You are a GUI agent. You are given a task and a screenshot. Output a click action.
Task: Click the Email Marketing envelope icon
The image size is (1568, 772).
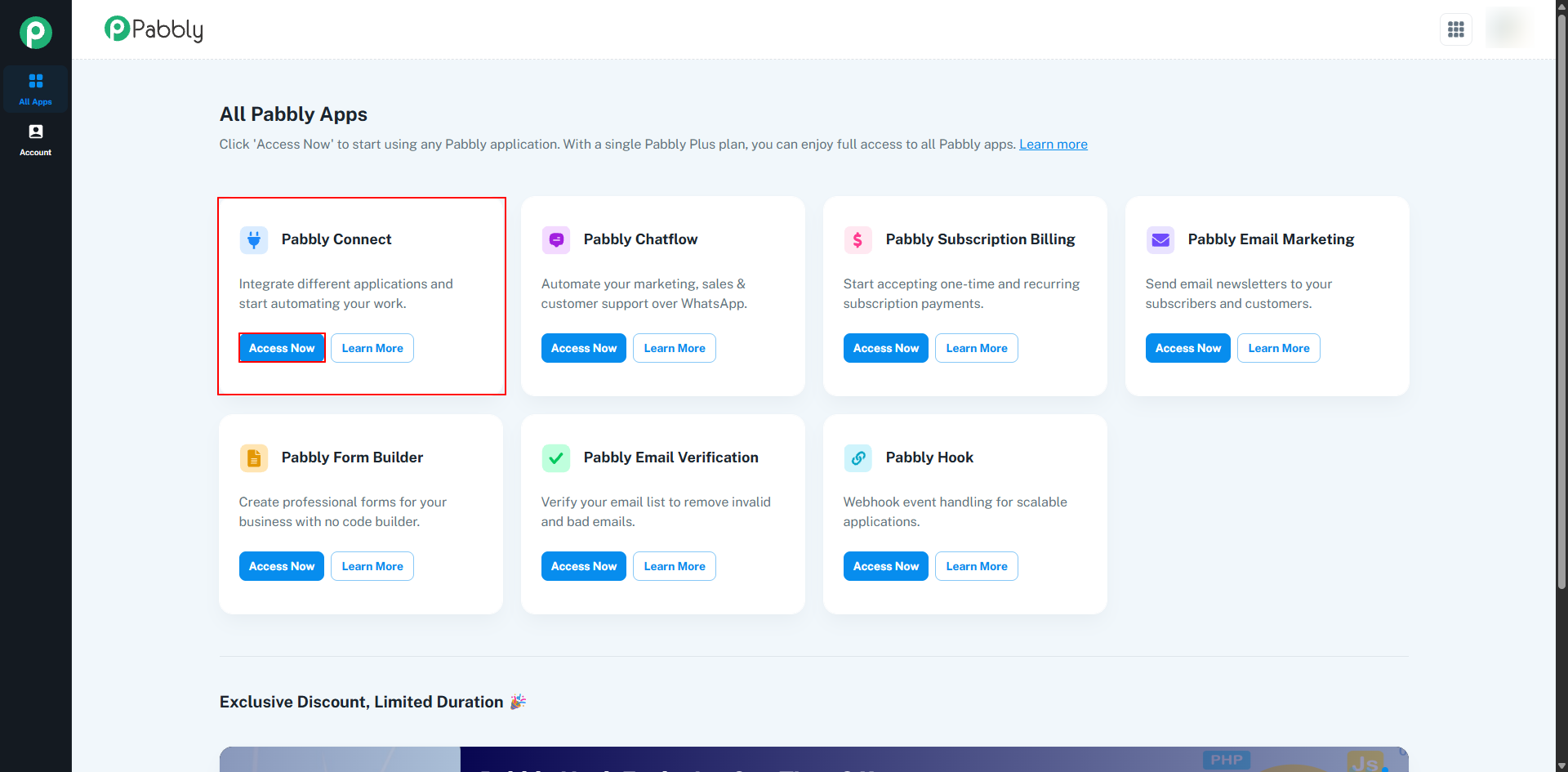[x=1160, y=239]
